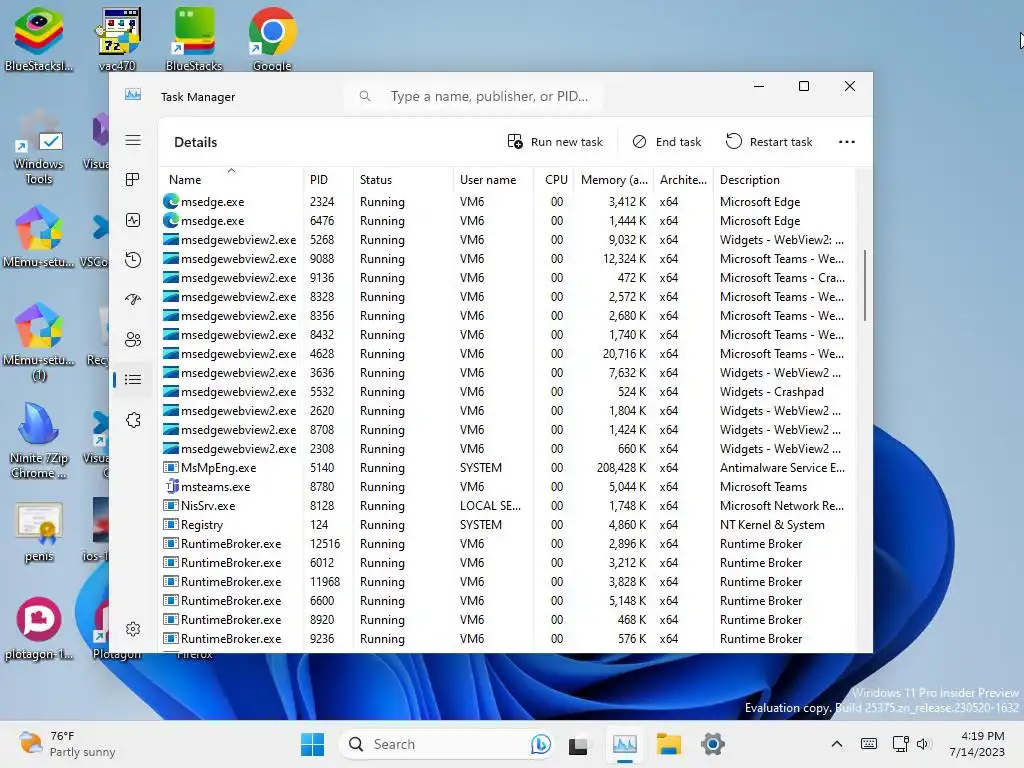The image size is (1024, 768).
Task: Sort by the PID column header
Action: (328, 180)
